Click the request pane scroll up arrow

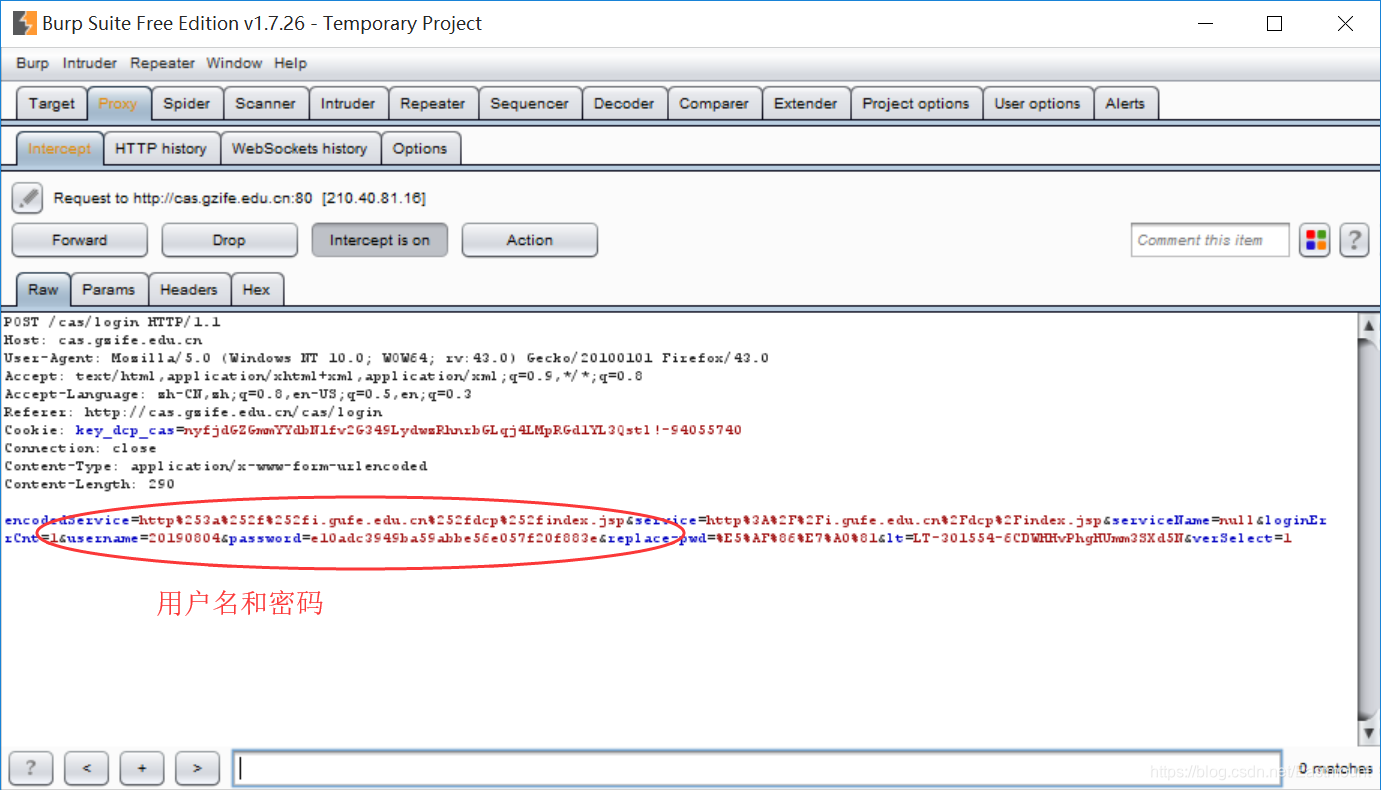(x=1368, y=324)
